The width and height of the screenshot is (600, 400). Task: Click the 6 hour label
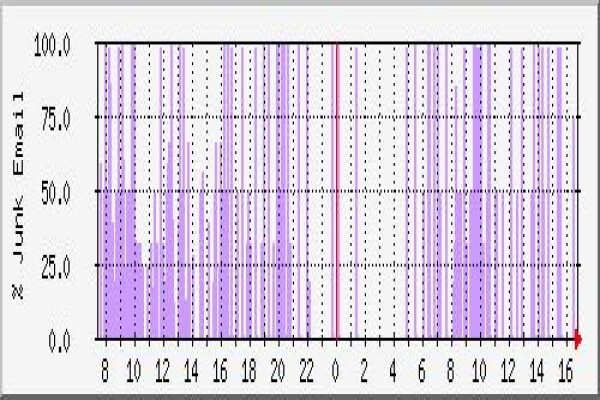[x=422, y=371]
